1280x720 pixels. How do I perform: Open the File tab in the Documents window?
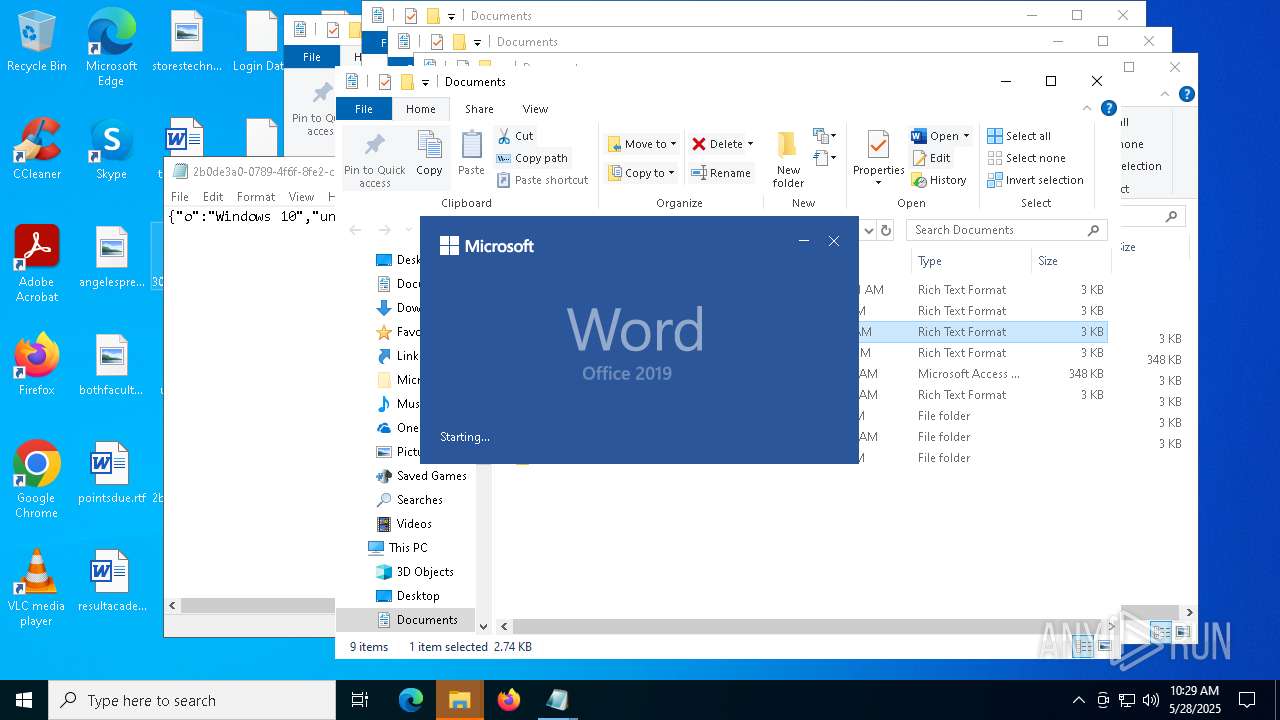point(364,109)
